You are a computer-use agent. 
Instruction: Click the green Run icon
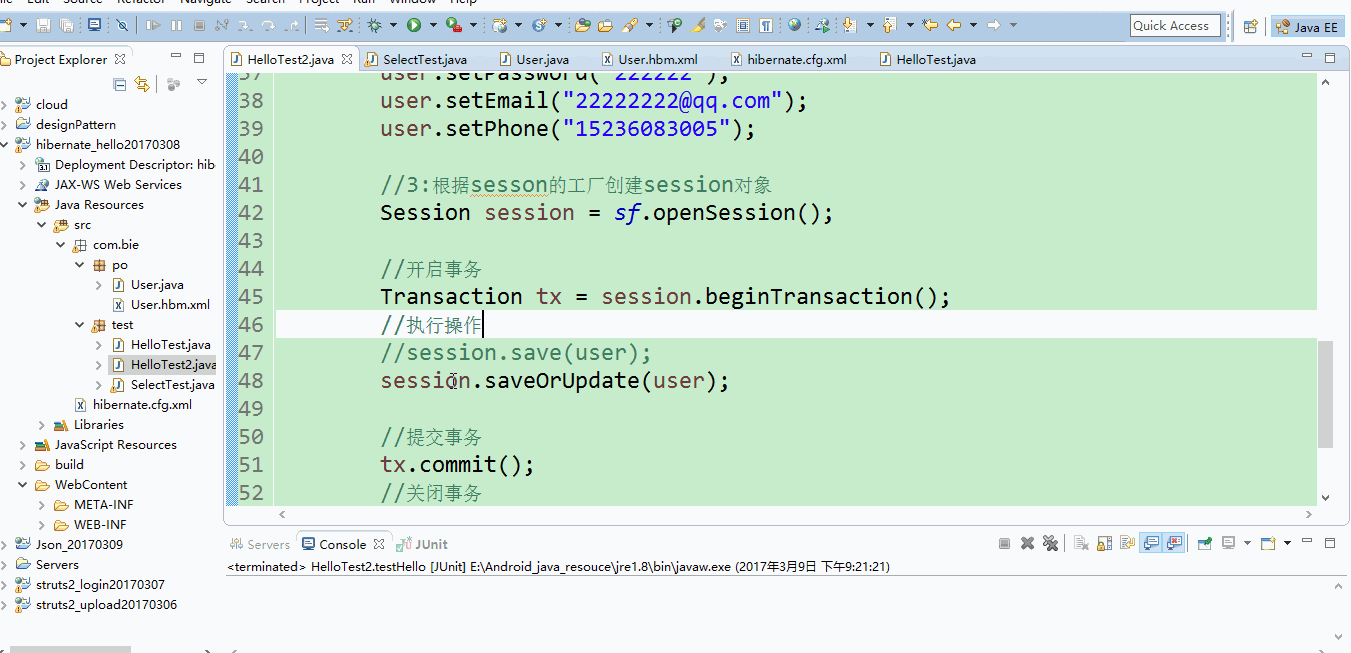[414, 25]
